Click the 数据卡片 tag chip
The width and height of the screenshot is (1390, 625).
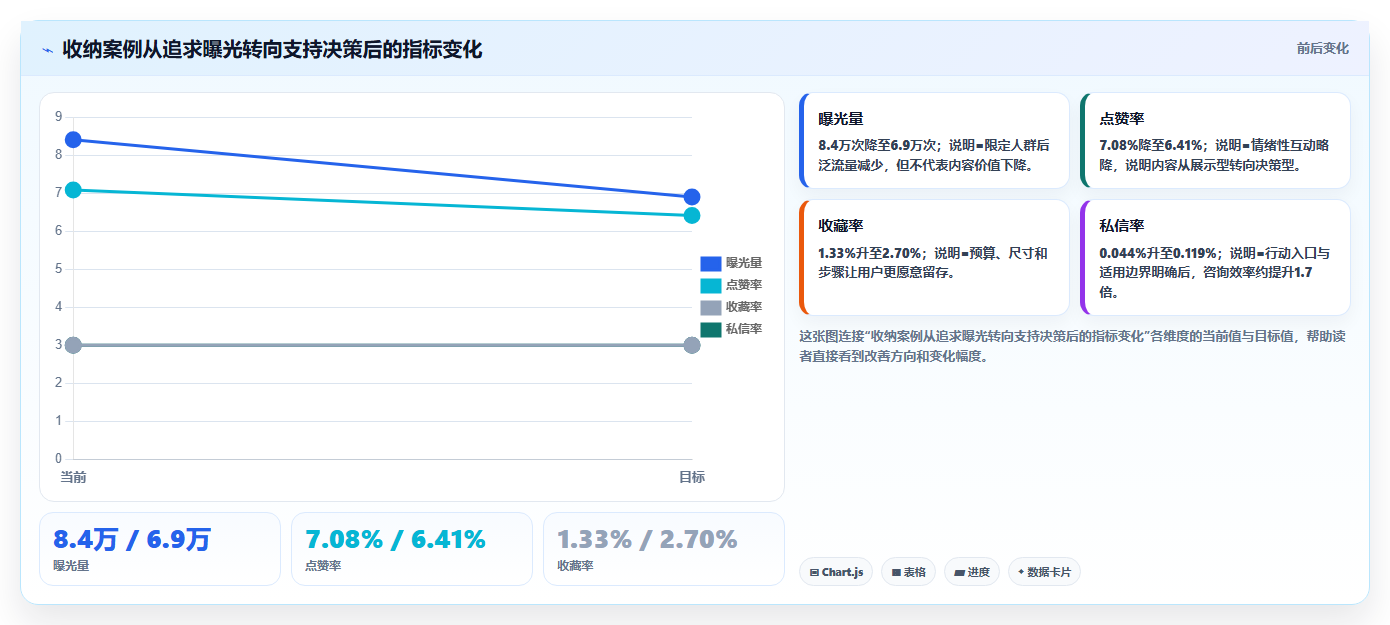click(1044, 572)
